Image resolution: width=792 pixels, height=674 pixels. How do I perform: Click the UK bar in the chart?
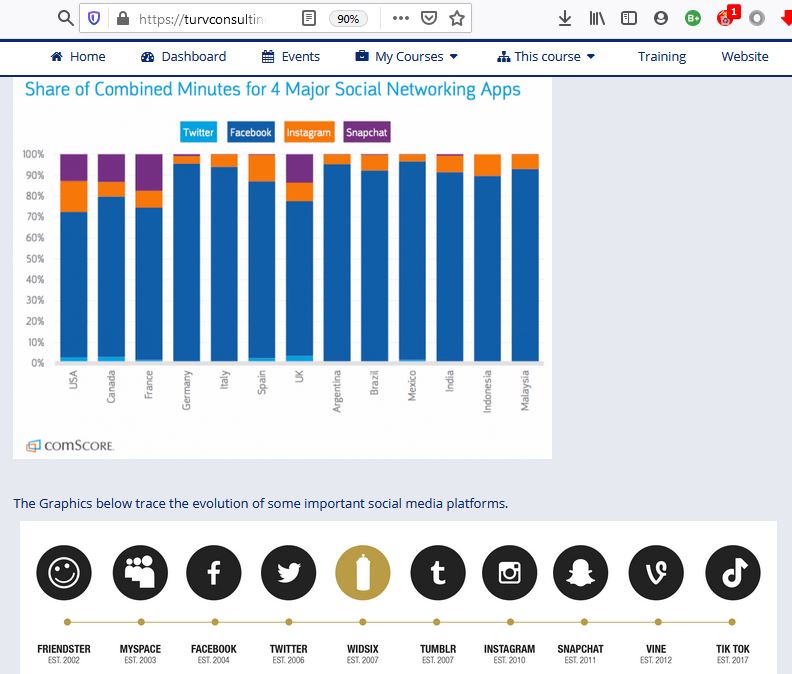point(300,258)
